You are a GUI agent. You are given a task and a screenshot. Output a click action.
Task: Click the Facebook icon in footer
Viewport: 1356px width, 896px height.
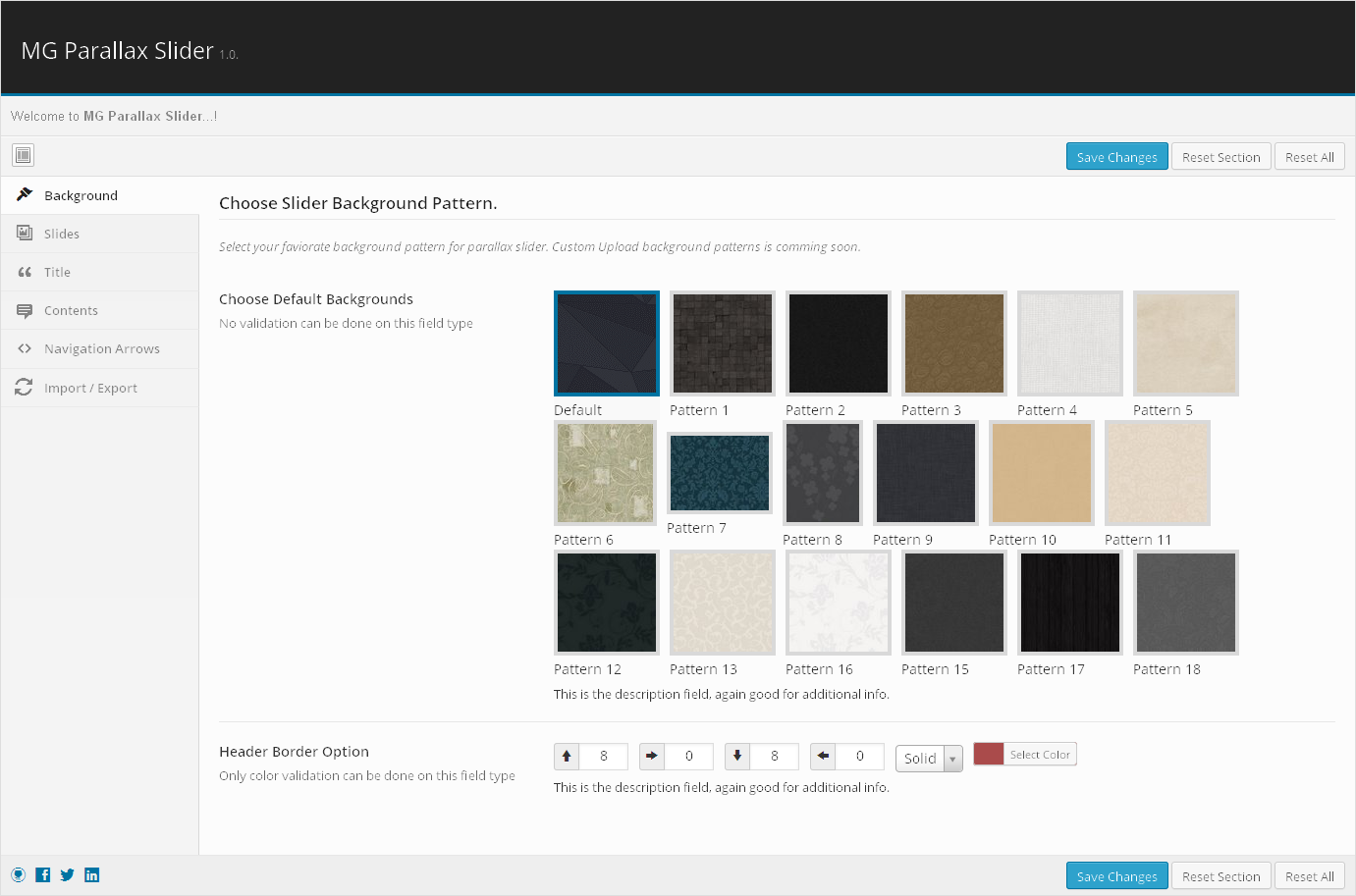pos(43,875)
